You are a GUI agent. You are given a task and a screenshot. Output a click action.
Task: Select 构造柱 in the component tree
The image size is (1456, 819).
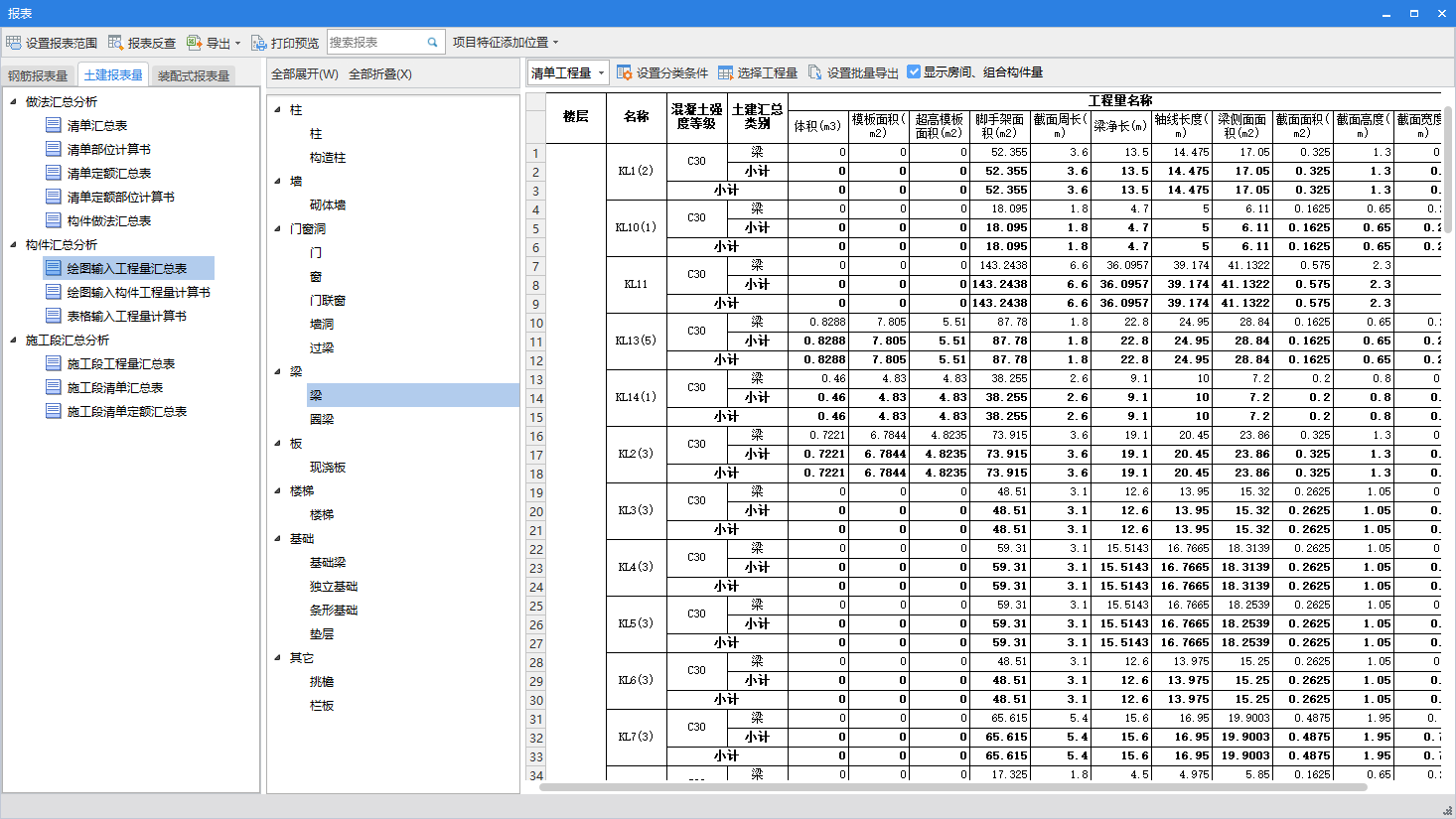(328, 157)
